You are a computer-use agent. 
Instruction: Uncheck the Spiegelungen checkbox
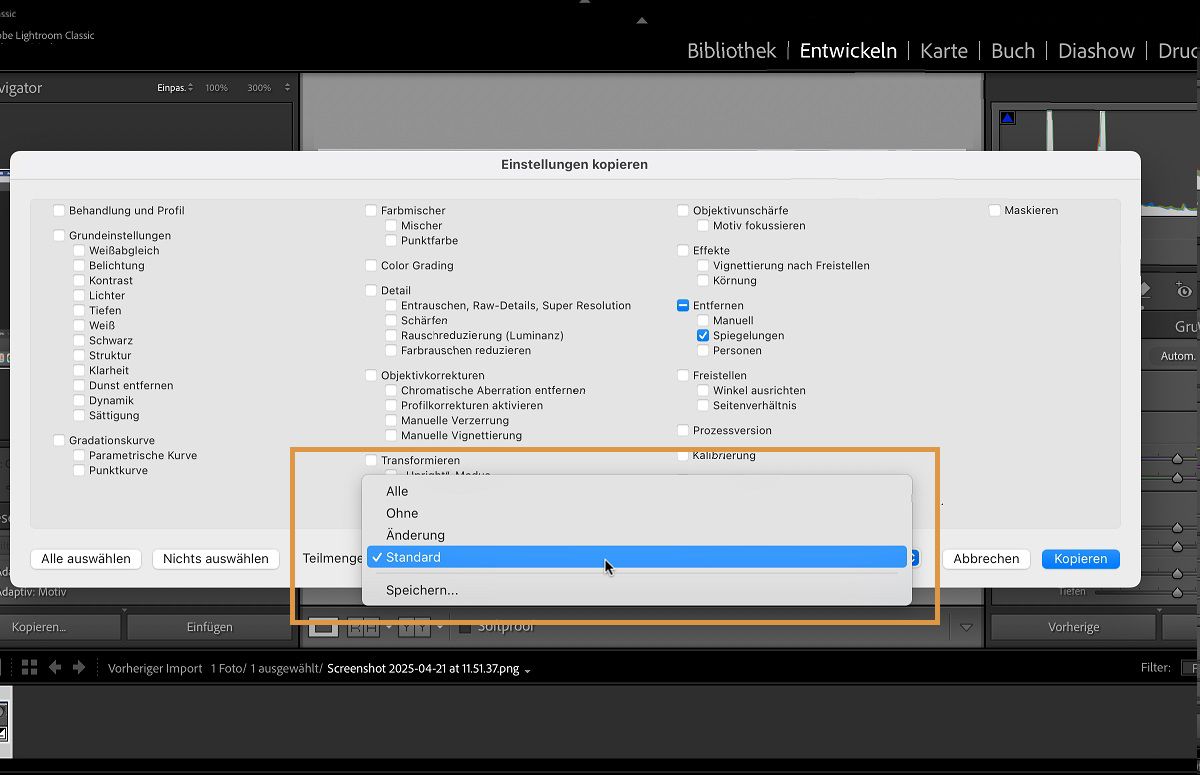703,335
